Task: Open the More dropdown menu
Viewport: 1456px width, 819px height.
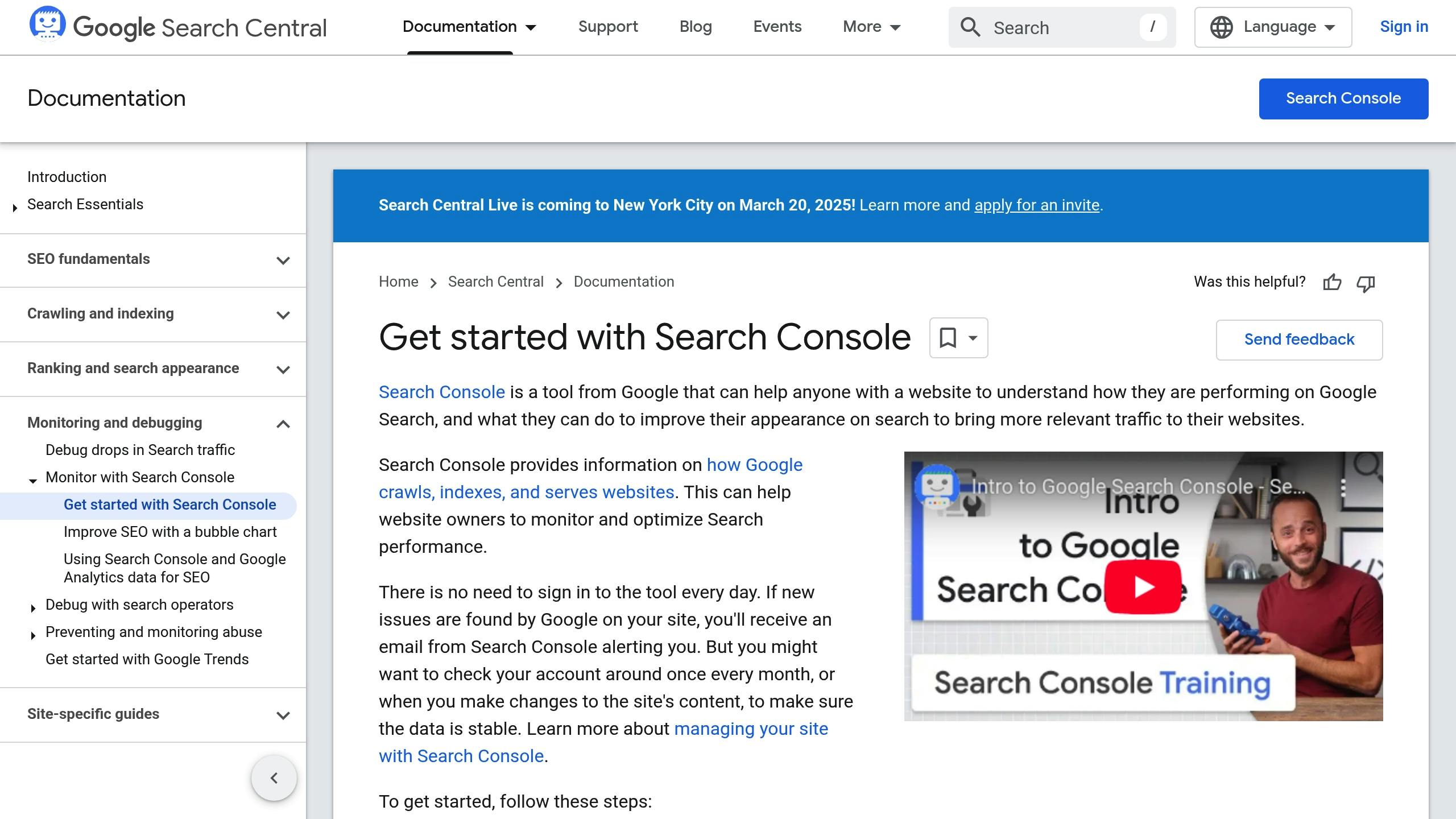Action: [871, 27]
